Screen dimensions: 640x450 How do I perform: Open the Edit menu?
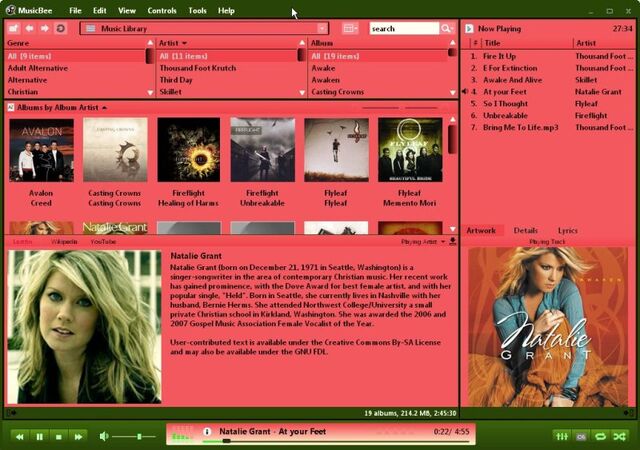click(x=99, y=11)
